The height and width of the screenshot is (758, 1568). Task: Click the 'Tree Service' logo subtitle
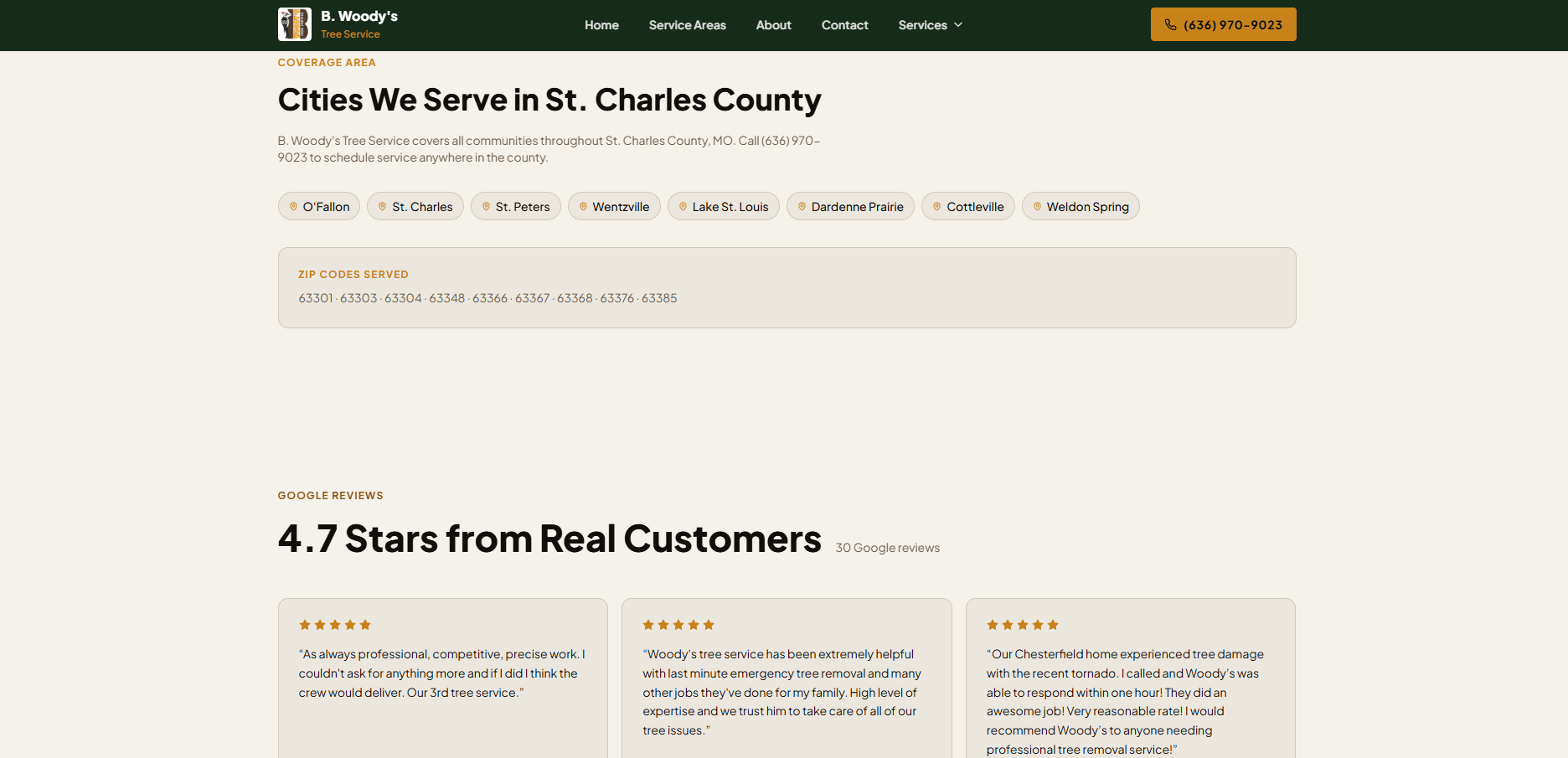tap(350, 34)
